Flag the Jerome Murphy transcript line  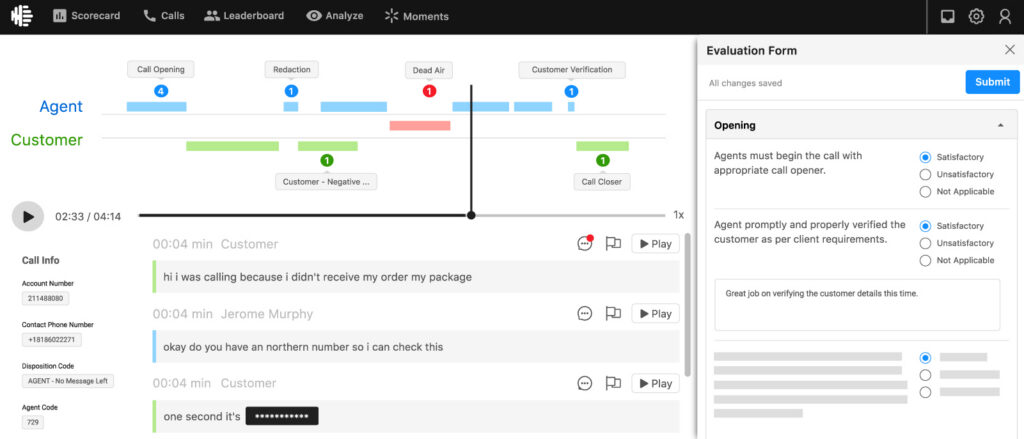[x=613, y=314]
